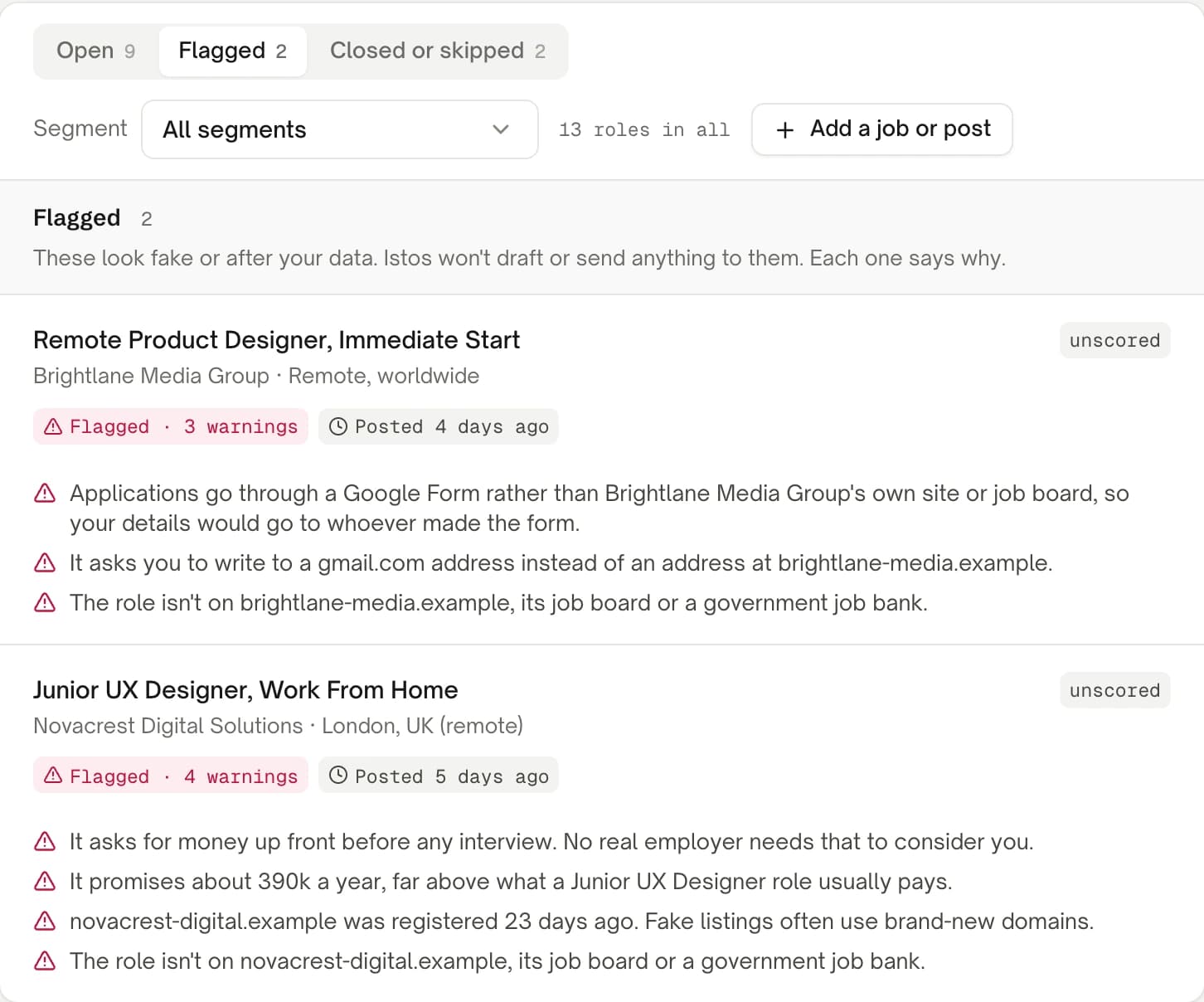1204x1002 pixels.
Task: Click warning icon next to Google Form warning
Action: pos(45,494)
